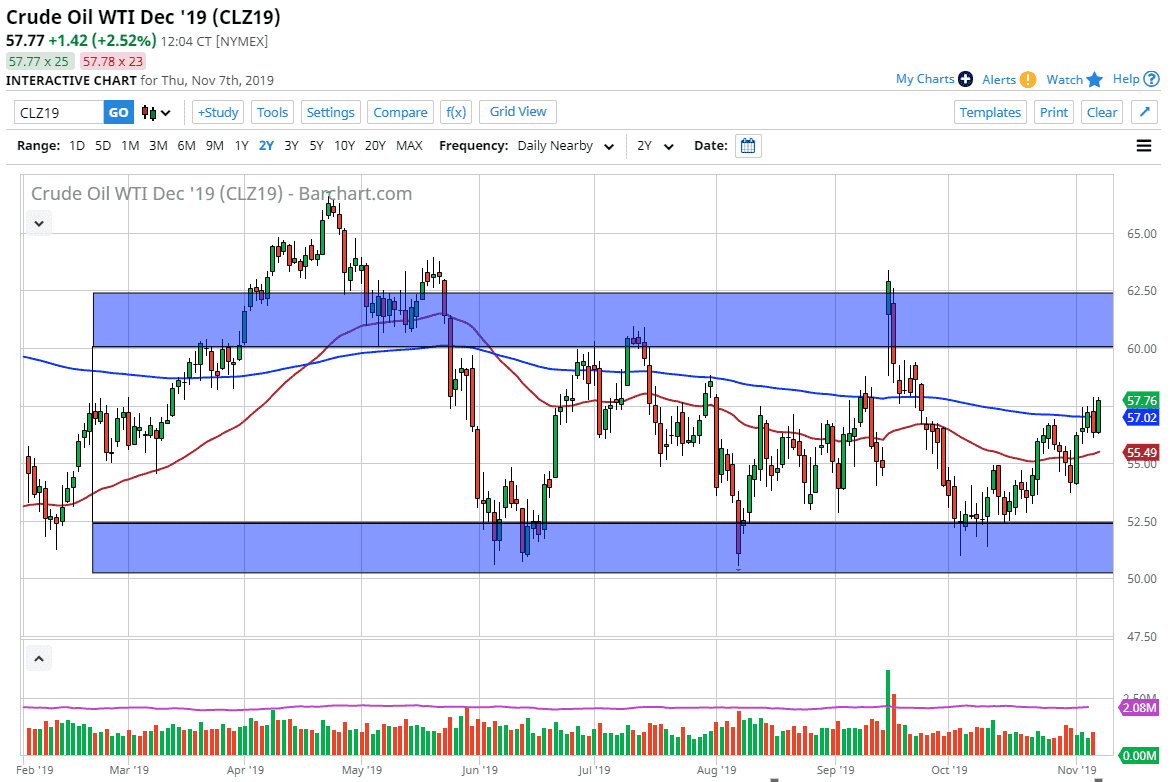Toggle watchlist with the Watch star
The height and width of the screenshot is (782, 1176).
pos(1093,79)
